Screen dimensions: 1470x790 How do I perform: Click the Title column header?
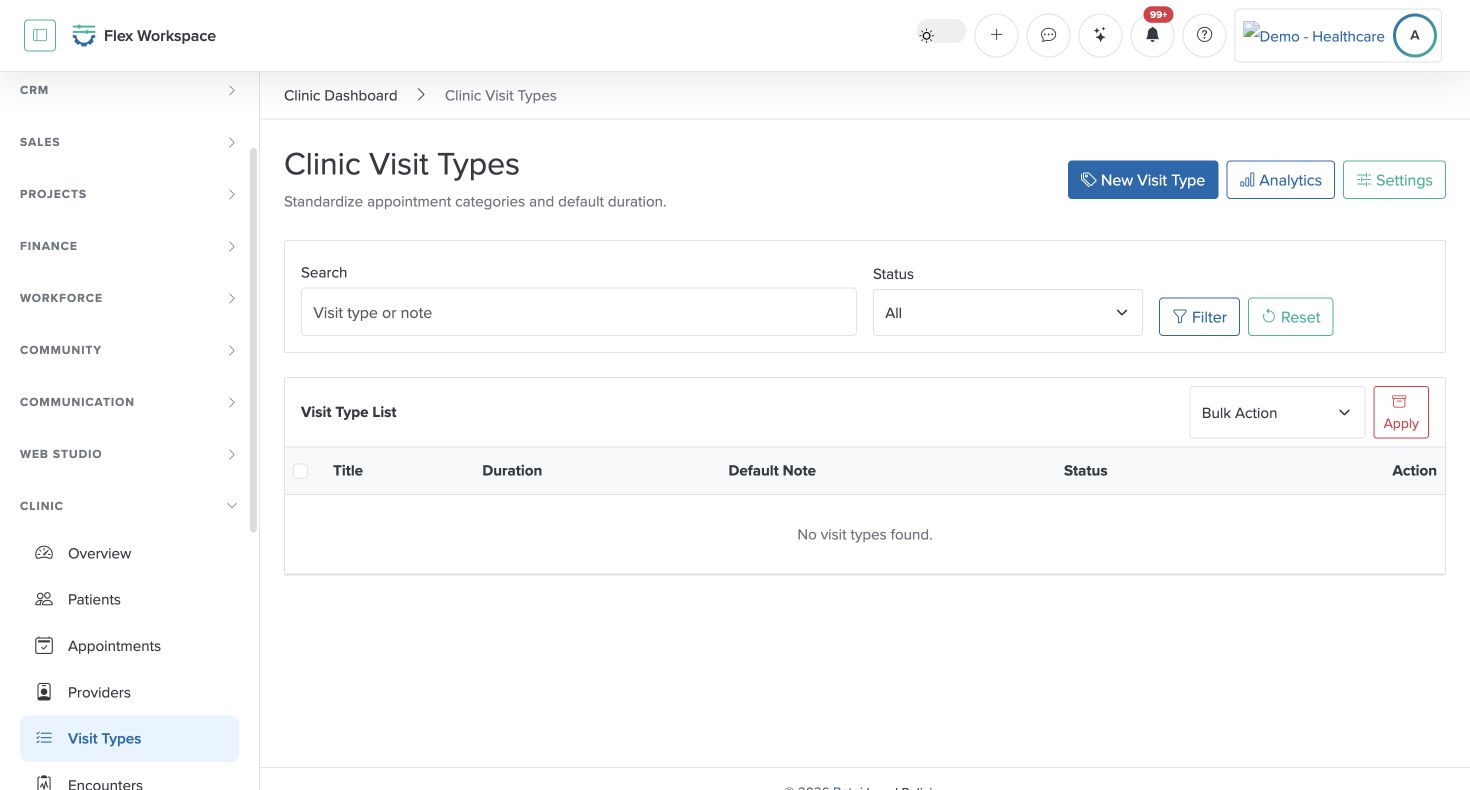tap(348, 470)
